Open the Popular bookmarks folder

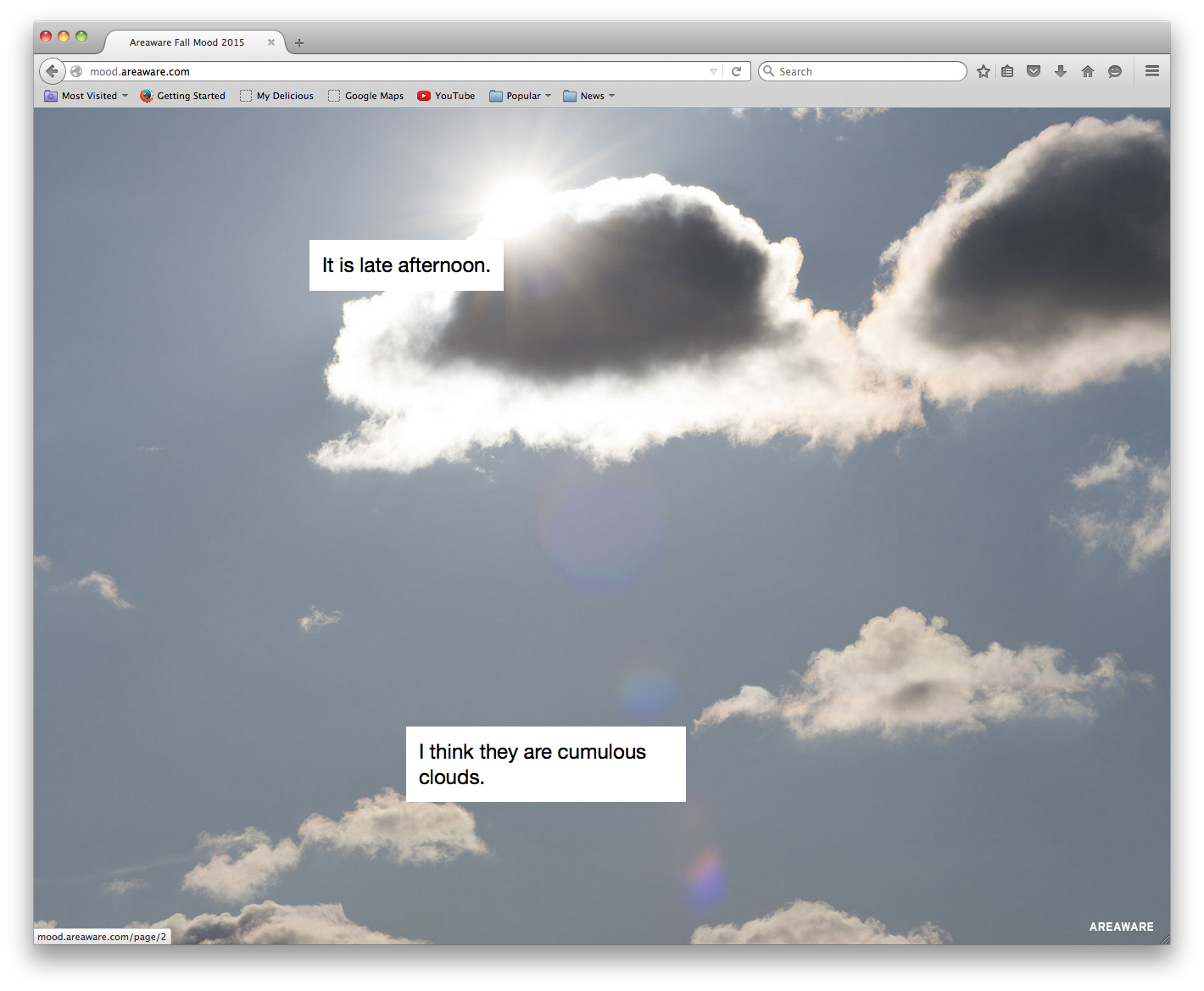[521, 96]
